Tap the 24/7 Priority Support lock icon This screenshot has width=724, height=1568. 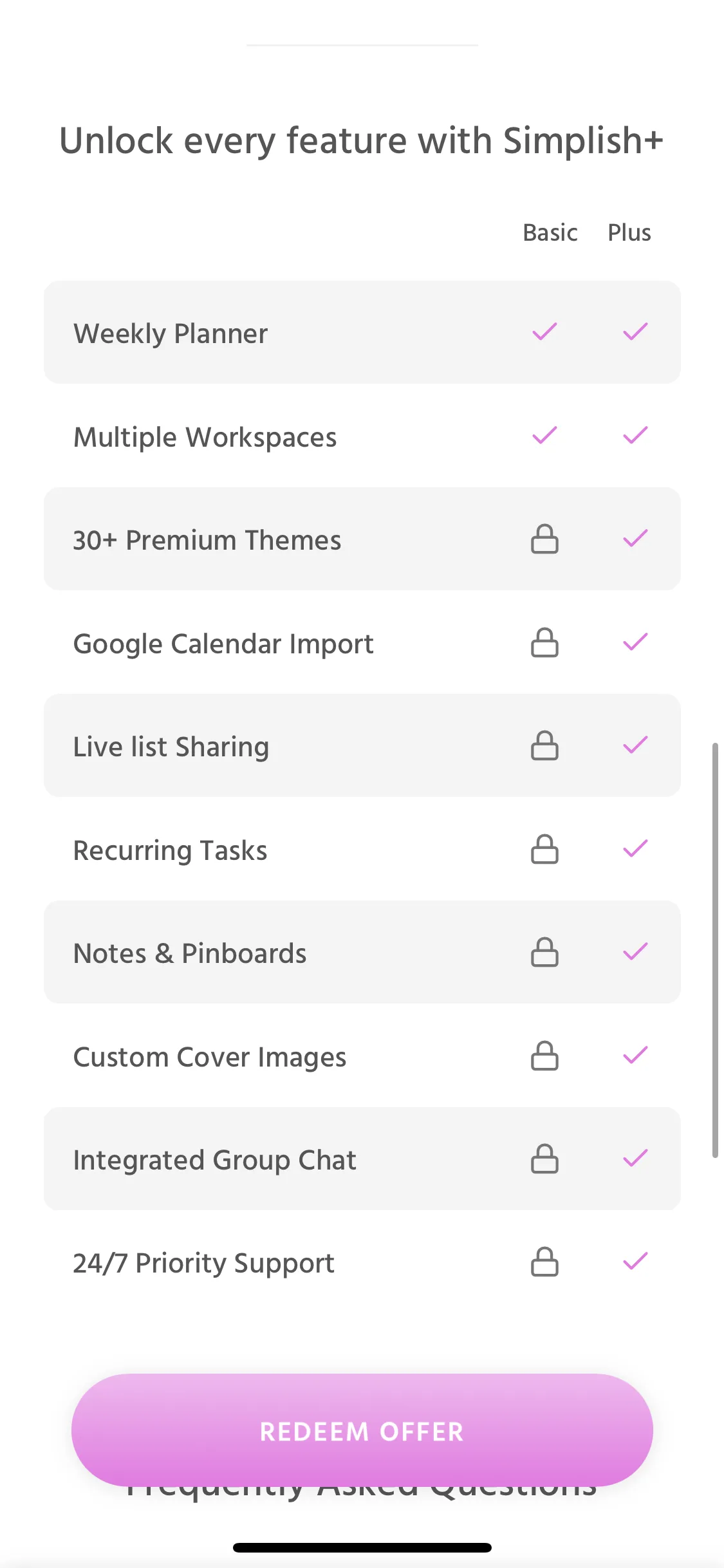[544, 1262]
